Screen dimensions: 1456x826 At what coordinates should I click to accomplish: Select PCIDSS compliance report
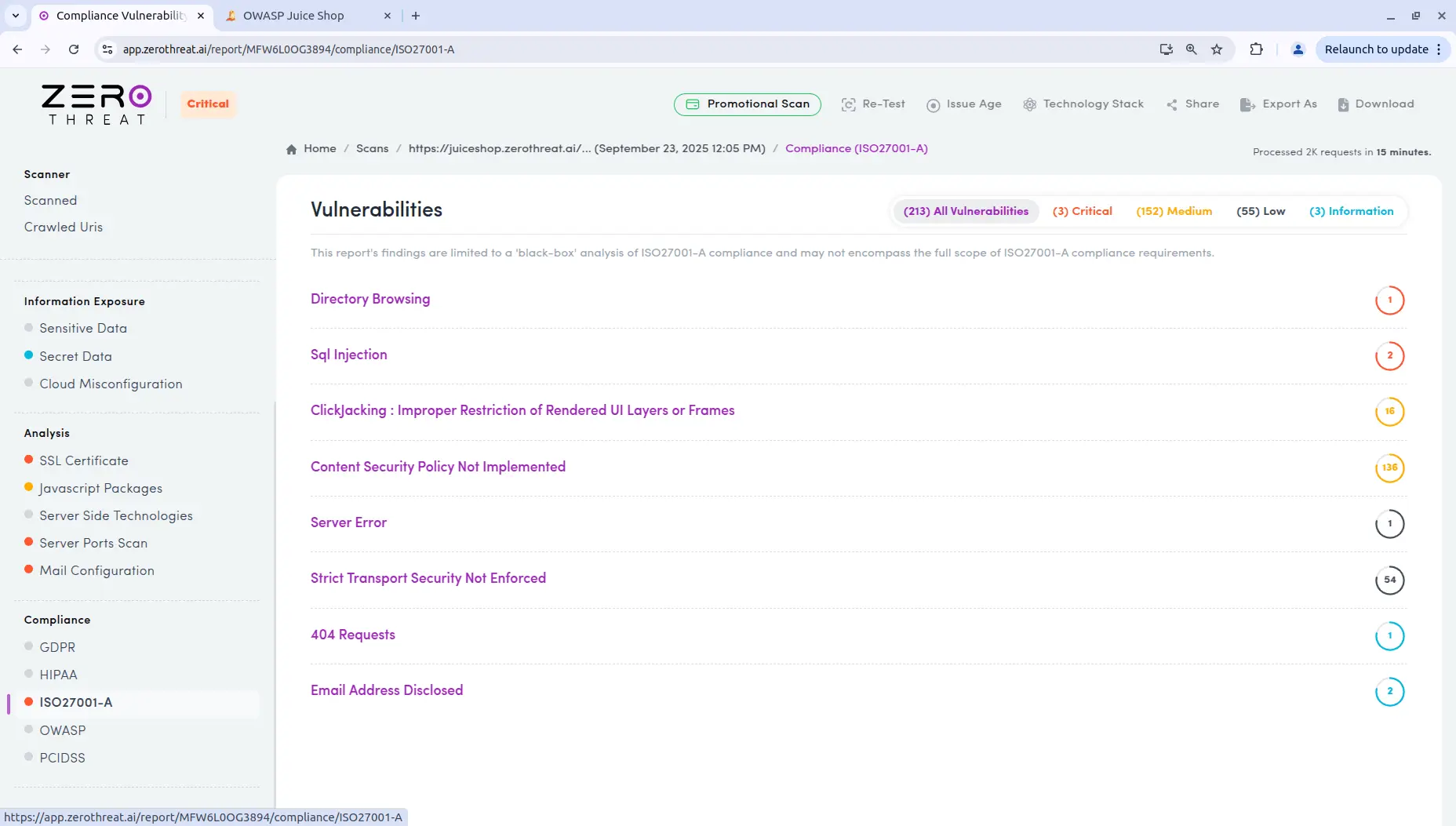coord(62,759)
